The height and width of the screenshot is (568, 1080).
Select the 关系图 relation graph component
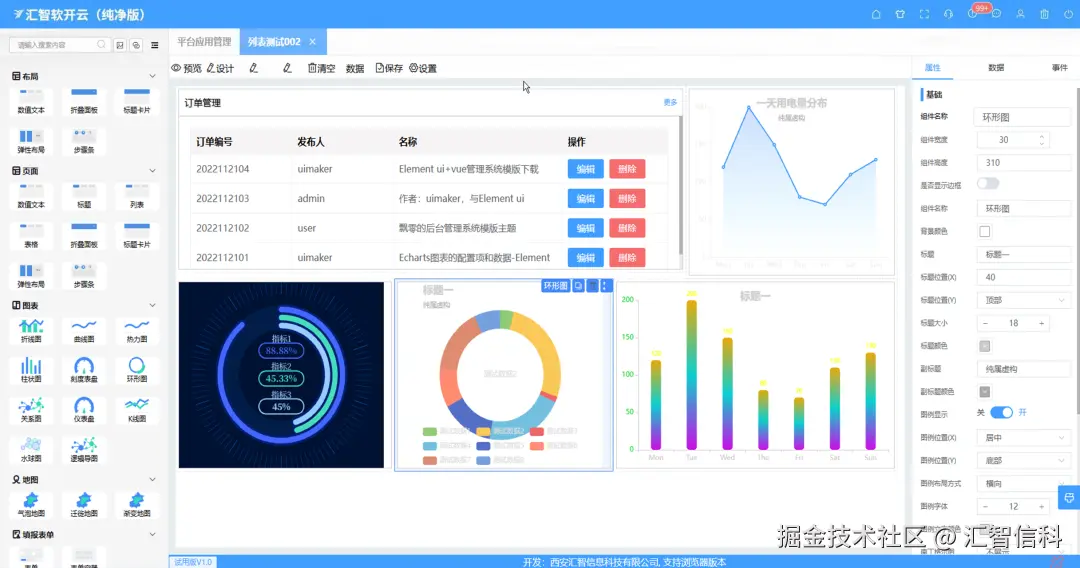coord(31,410)
